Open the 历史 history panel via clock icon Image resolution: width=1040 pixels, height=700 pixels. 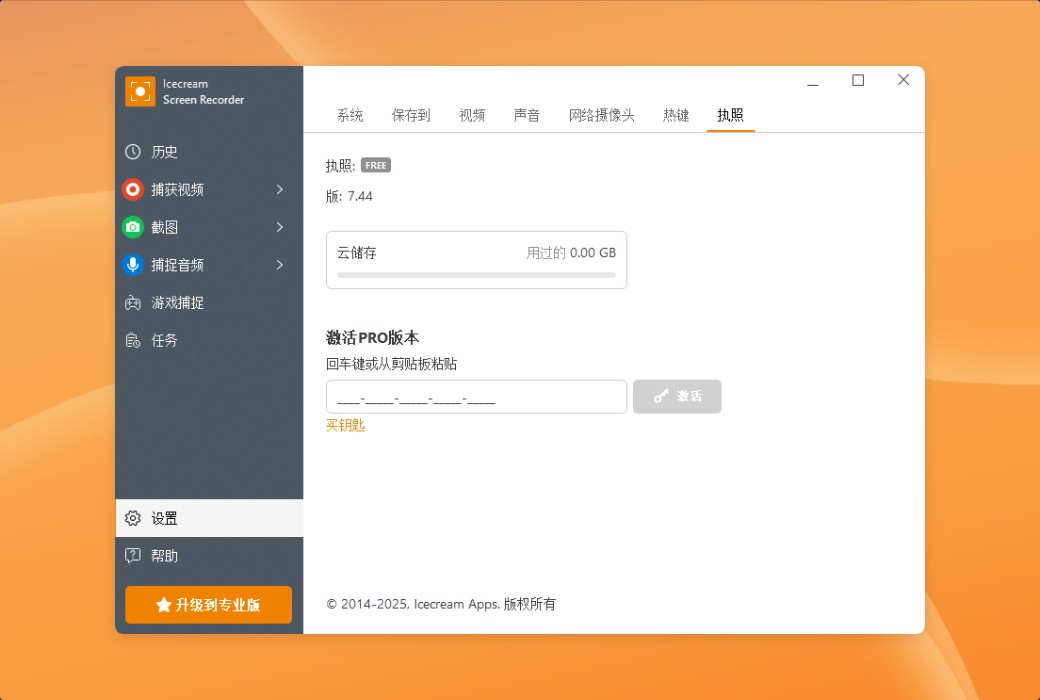pos(133,152)
